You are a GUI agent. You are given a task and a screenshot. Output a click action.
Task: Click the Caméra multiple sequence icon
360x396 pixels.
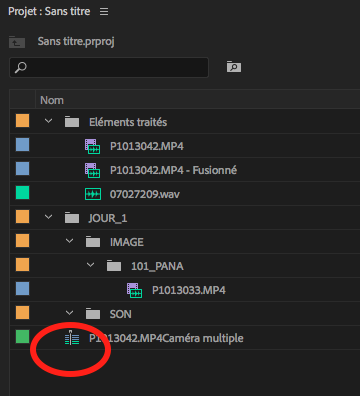(x=72, y=338)
